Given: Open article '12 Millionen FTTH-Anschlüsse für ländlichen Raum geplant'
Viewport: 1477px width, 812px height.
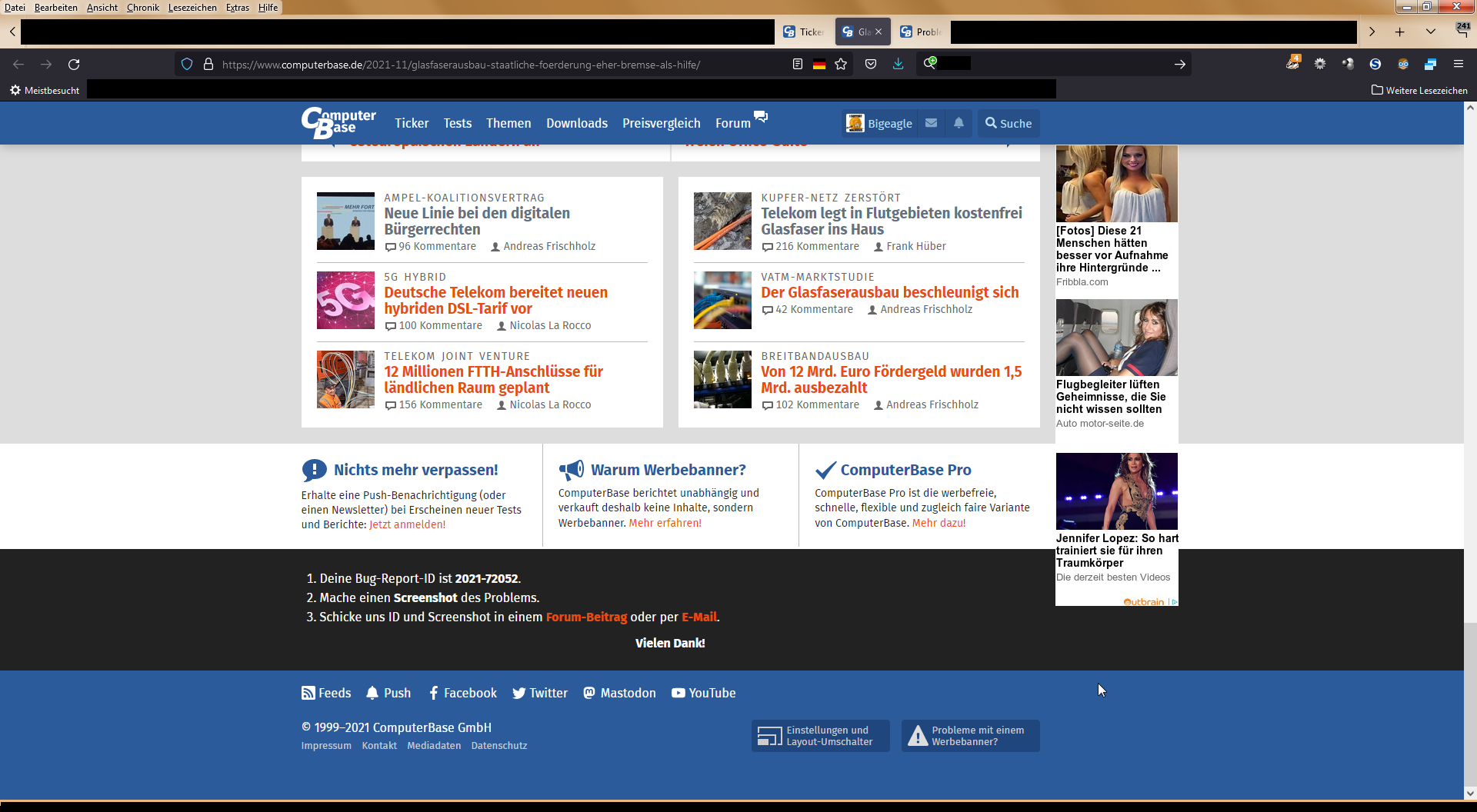Looking at the screenshot, I should (x=494, y=379).
